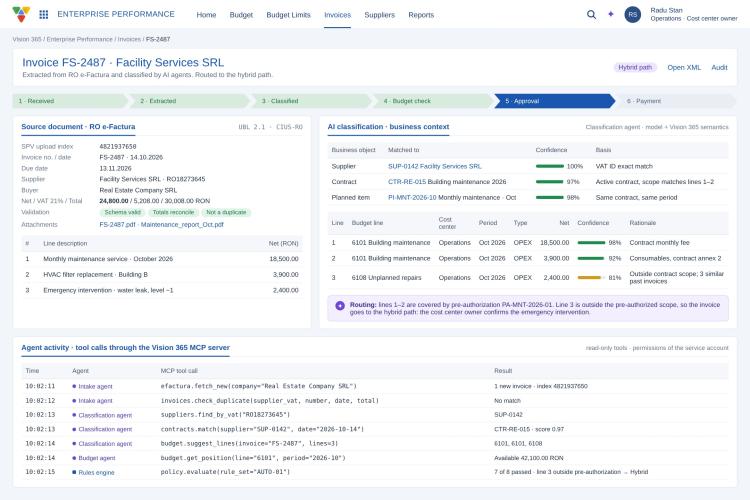Click the 18,500.00 amount in line description table
This screenshot has height=500, width=750.
click(284, 259)
